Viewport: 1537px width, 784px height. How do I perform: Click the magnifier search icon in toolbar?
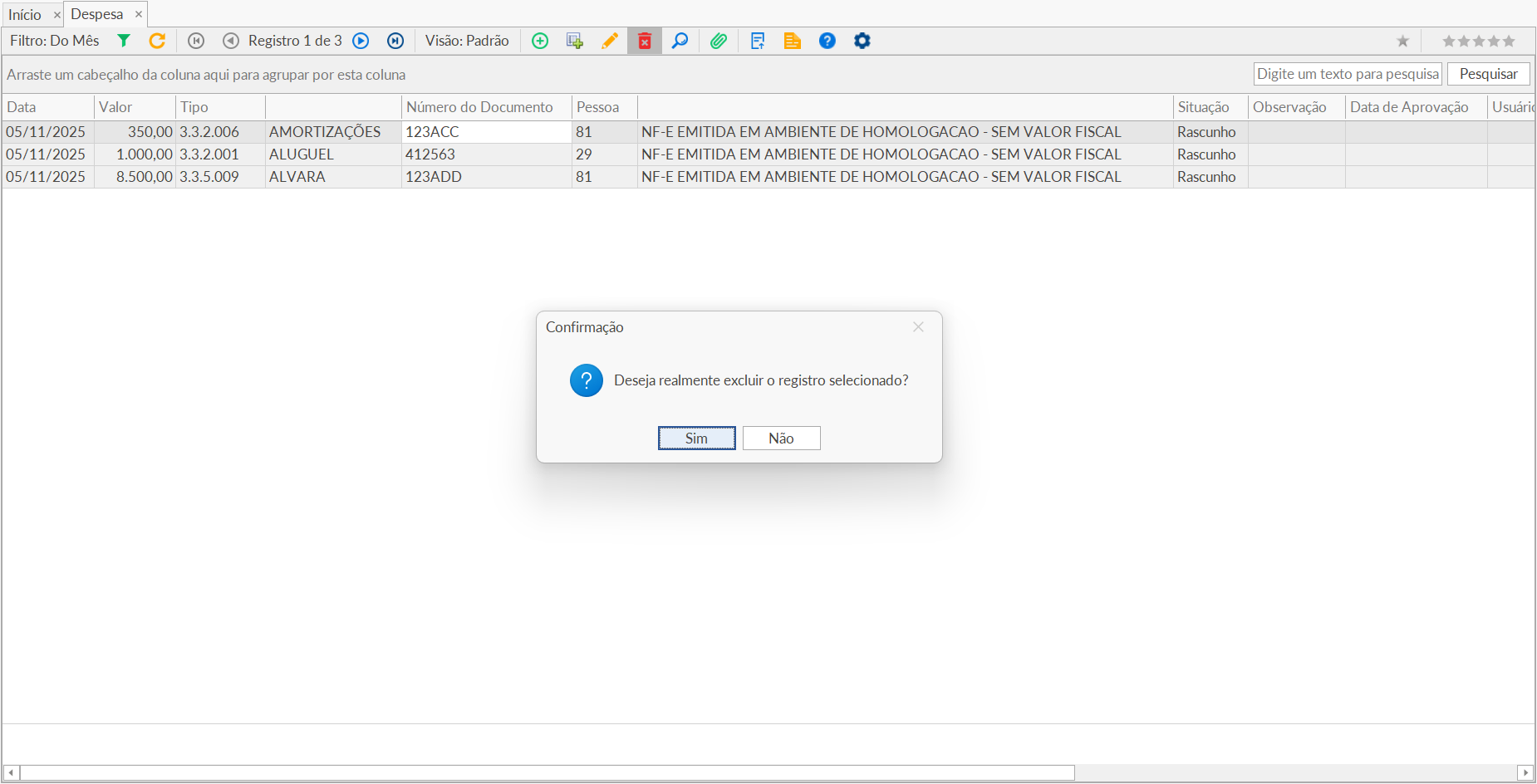(x=680, y=41)
